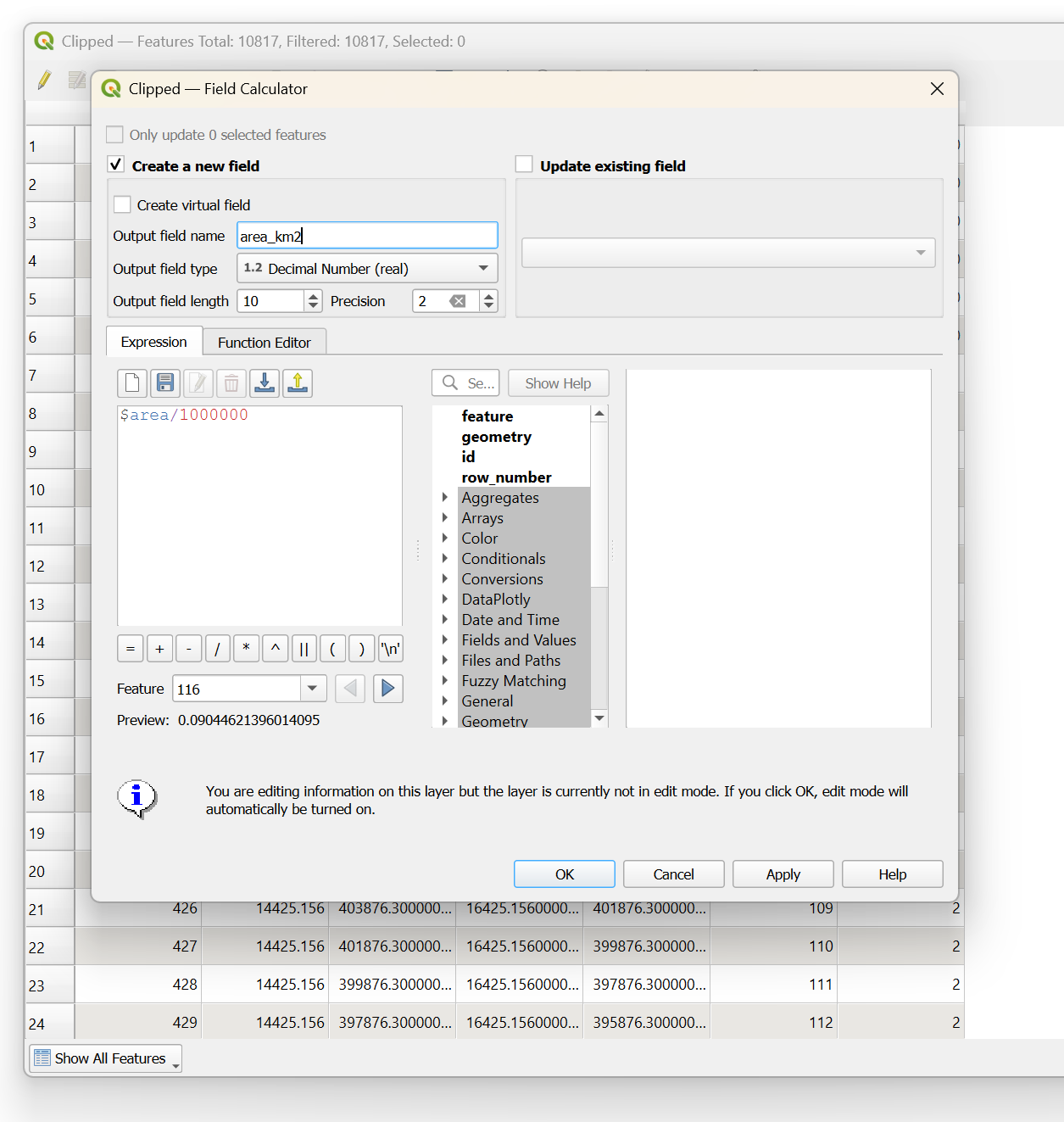
Task: Insert the string concatenation || operator
Action: coord(304,649)
